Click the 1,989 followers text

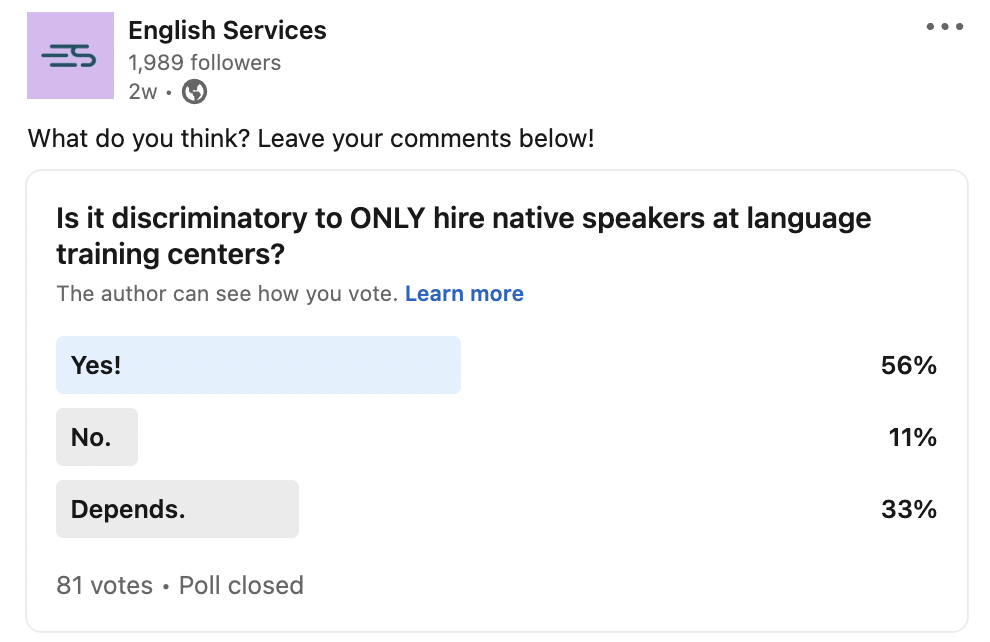[205, 62]
